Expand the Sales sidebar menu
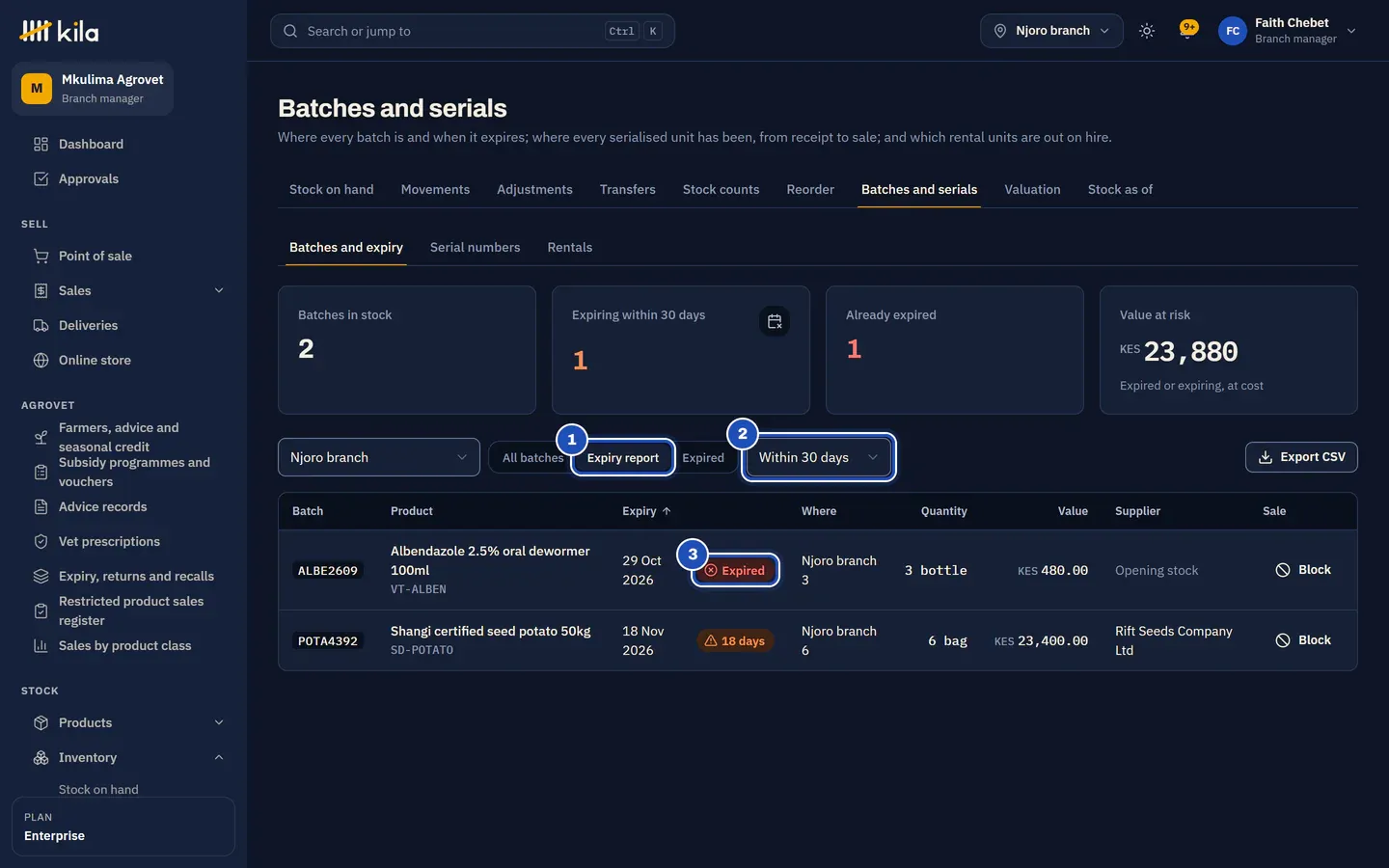 (x=219, y=290)
